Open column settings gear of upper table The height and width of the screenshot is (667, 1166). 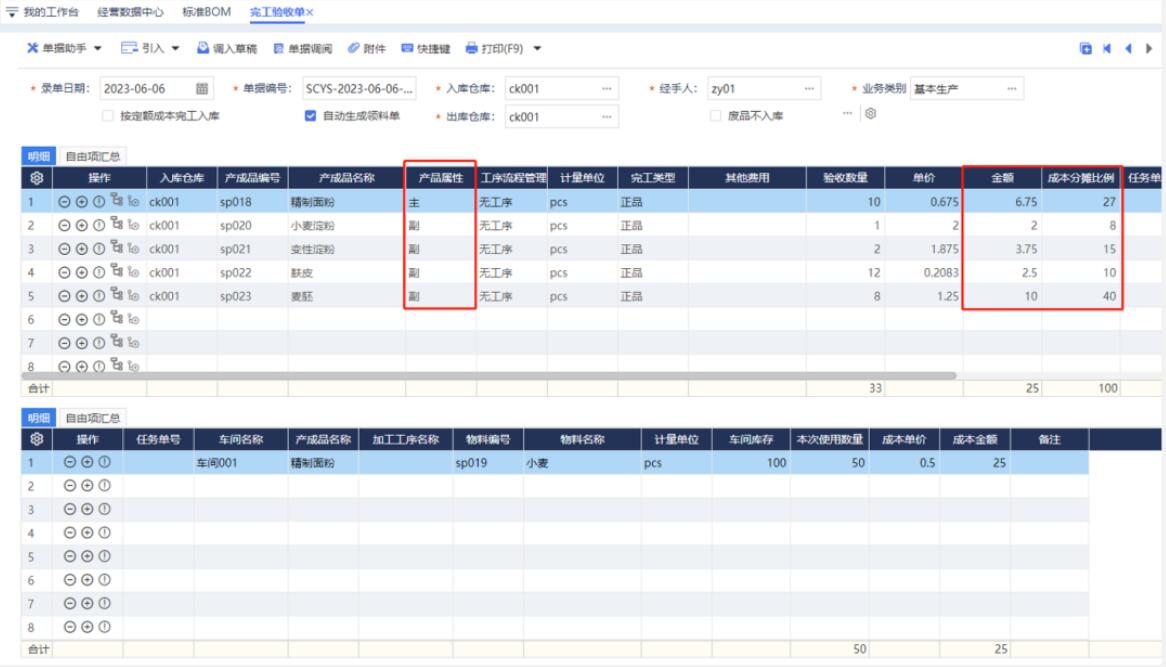click(x=36, y=178)
